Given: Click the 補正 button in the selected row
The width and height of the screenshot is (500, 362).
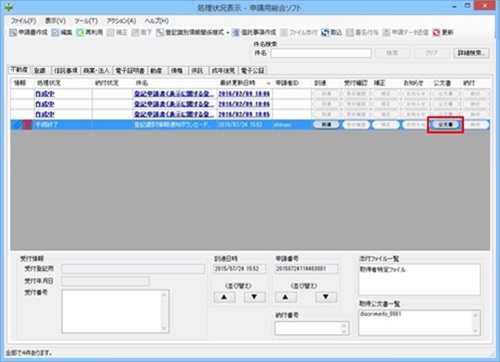Looking at the screenshot, I should pyautogui.click(x=386, y=125).
